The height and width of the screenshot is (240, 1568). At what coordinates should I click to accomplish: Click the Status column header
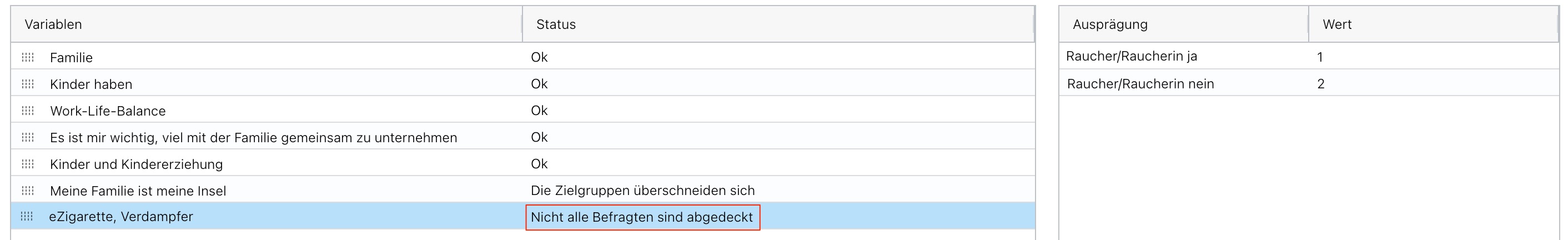tap(556, 24)
